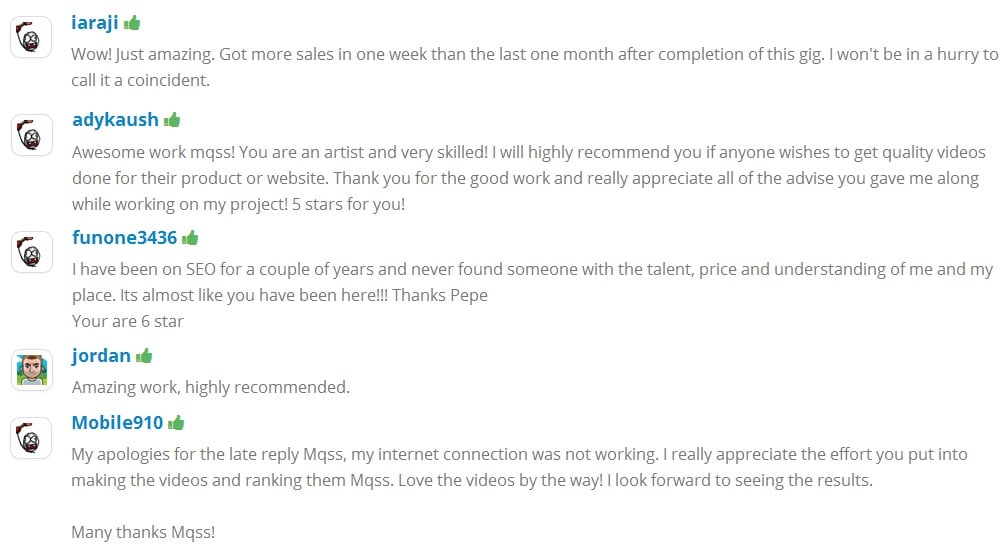Go to jordan's profile via username
This screenshot has height=548, width=1001.
point(101,355)
